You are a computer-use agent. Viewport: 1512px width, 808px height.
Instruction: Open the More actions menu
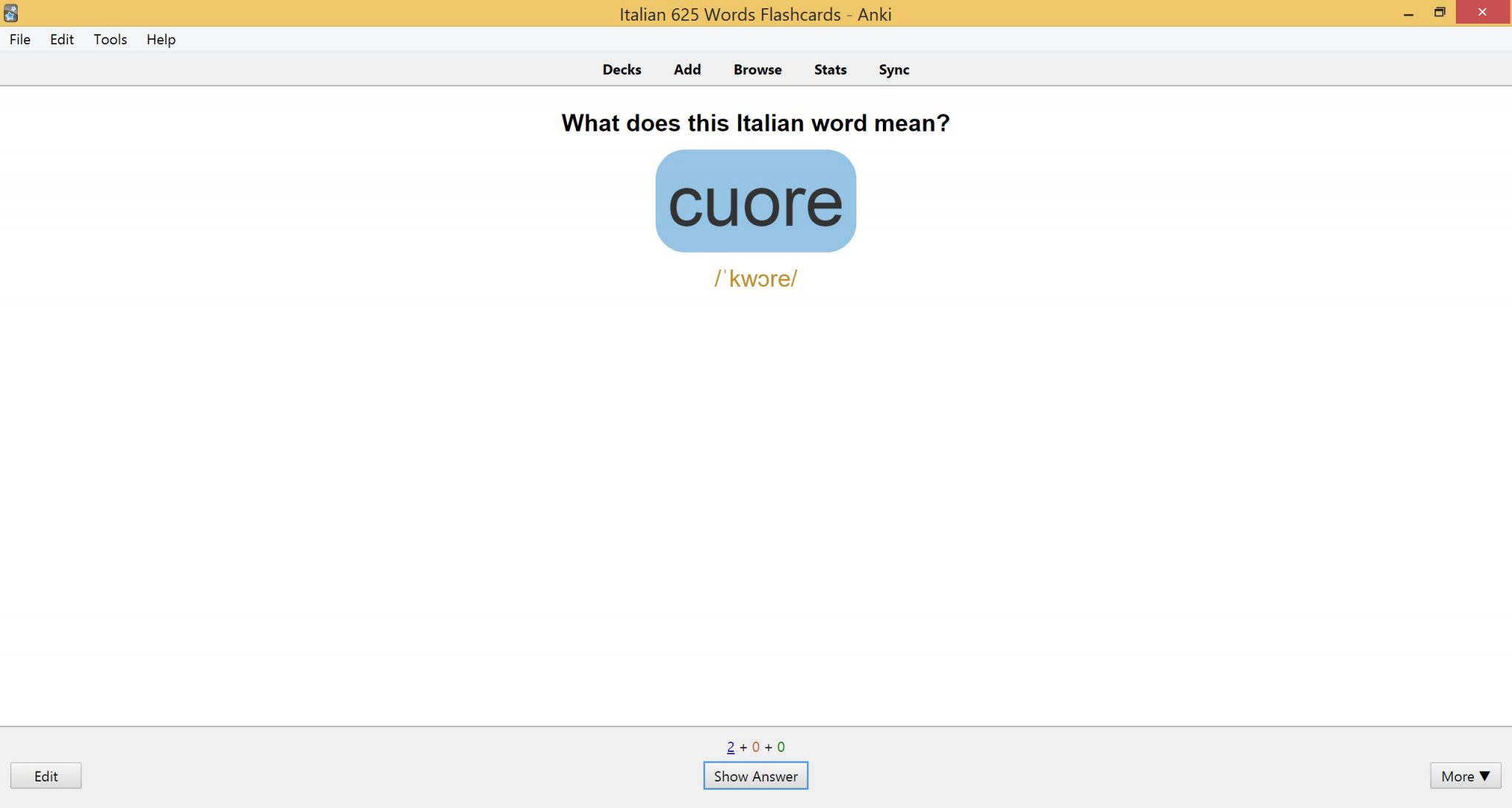pyautogui.click(x=1465, y=776)
